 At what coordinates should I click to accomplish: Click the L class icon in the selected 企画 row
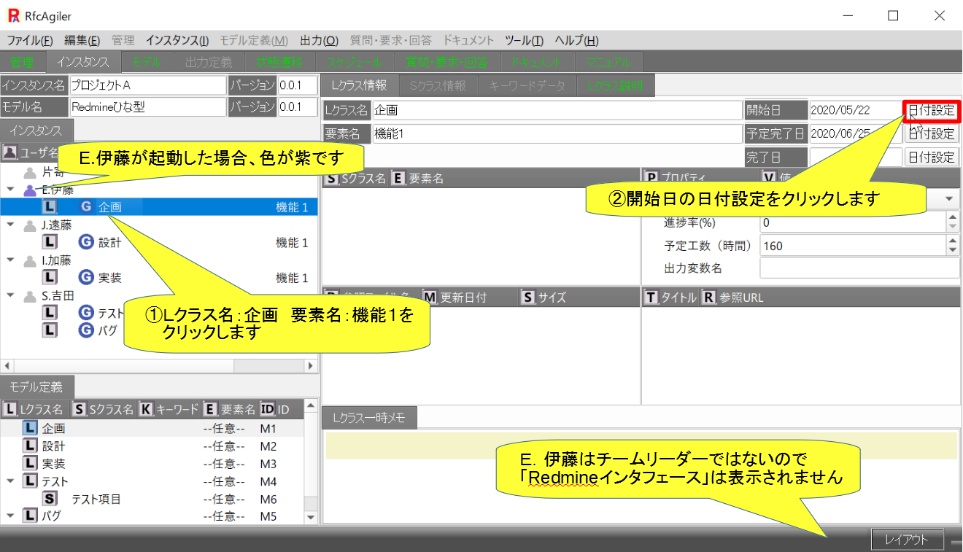tap(50, 207)
